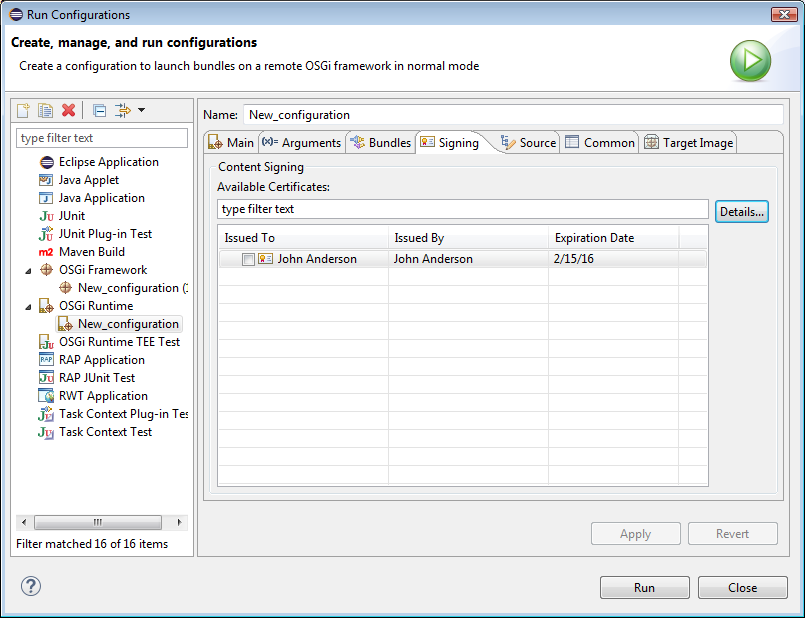Switch to the Bundles tab
This screenshot has width=805, height=618.
380,143
